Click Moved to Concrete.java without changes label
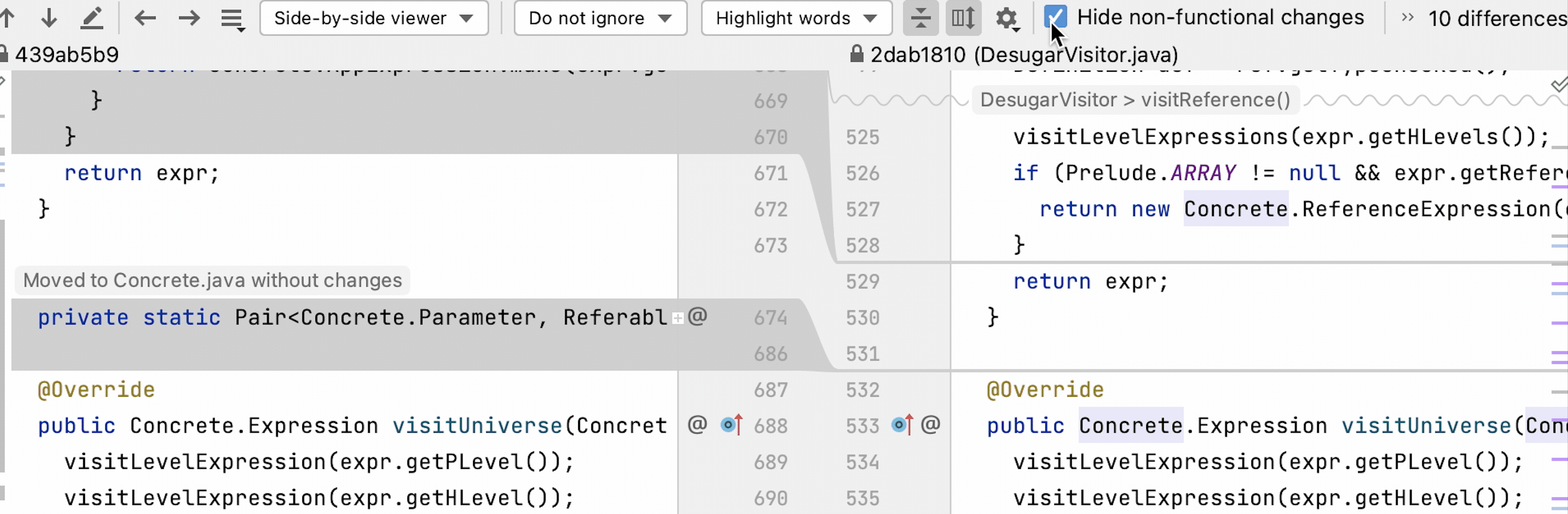 [x=212, y=280]
